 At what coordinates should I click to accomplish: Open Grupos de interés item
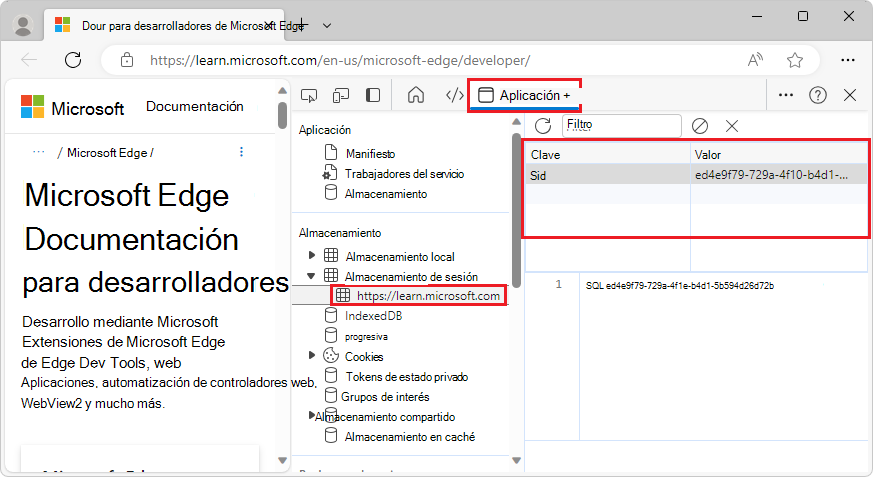[x=385, y=397]
